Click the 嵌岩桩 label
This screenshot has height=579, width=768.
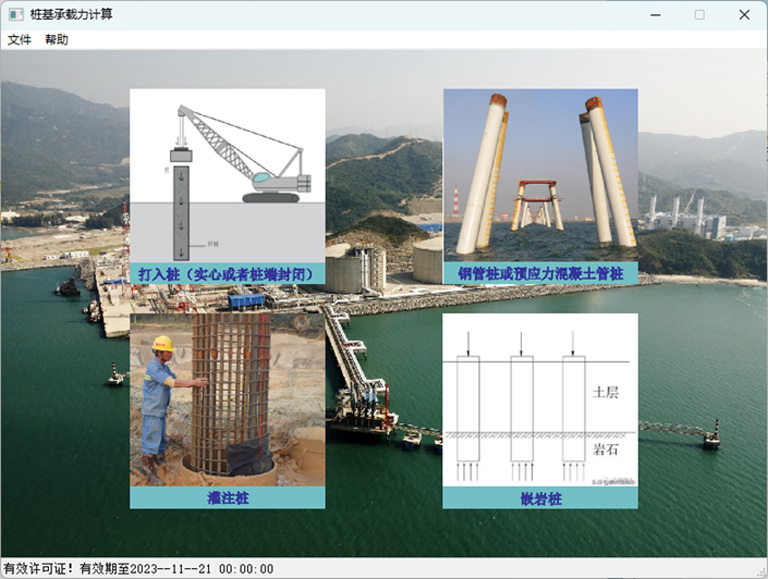(x=540, y=498)
